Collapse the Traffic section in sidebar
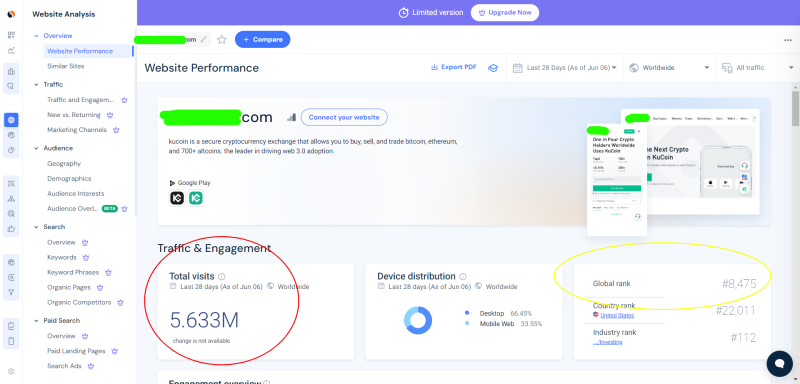 coord(36,85)
